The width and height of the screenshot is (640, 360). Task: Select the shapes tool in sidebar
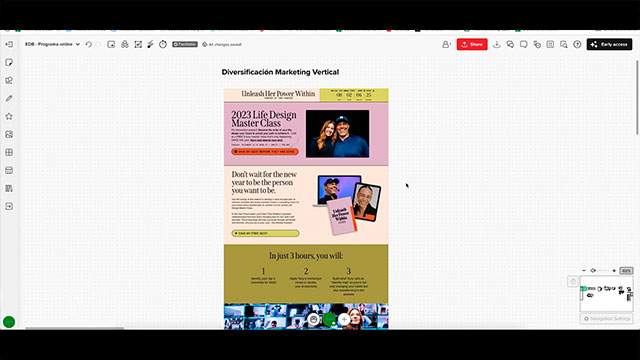tap(9, 80)
